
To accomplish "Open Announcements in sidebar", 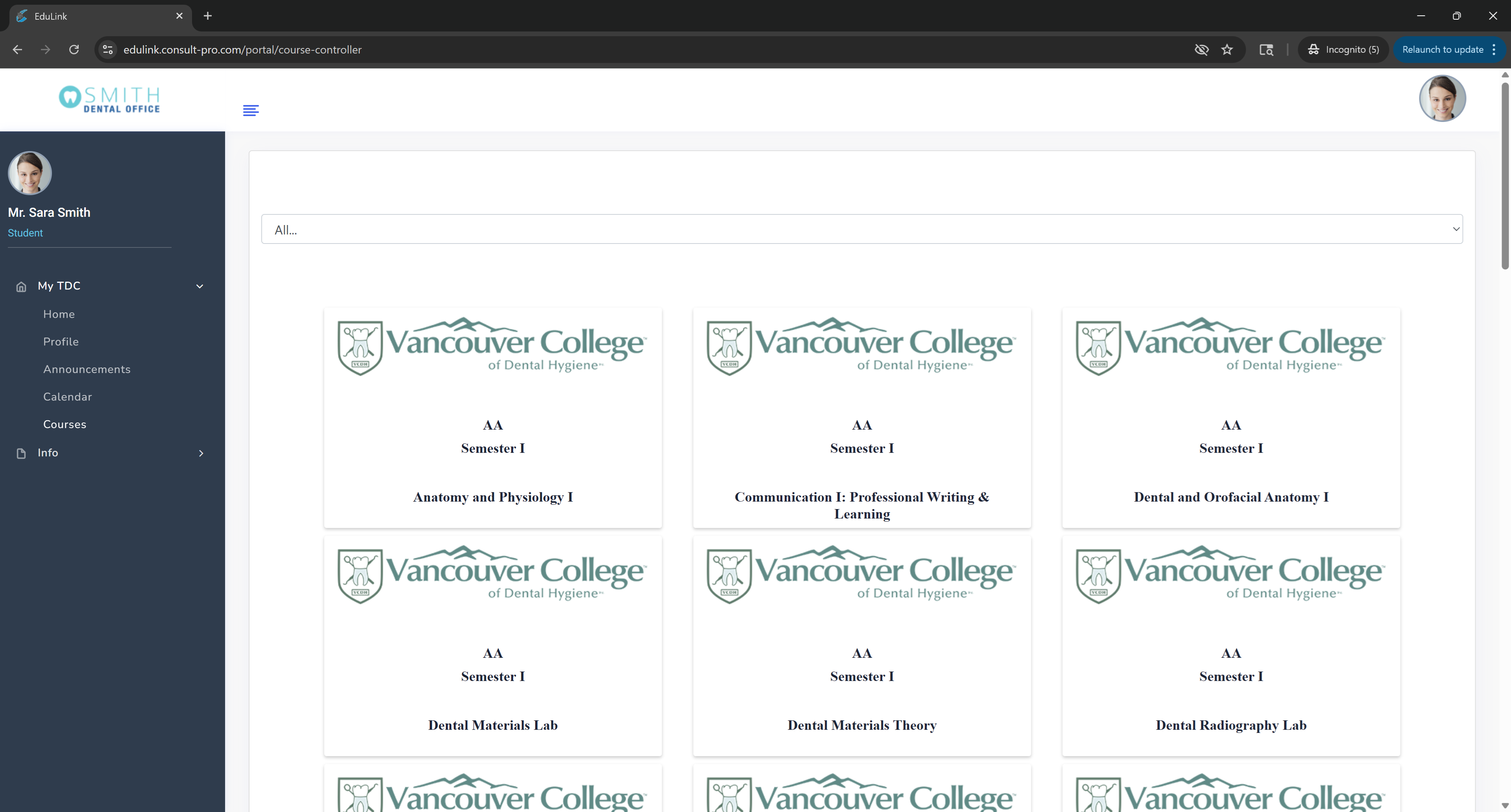I will coord(87,369).
